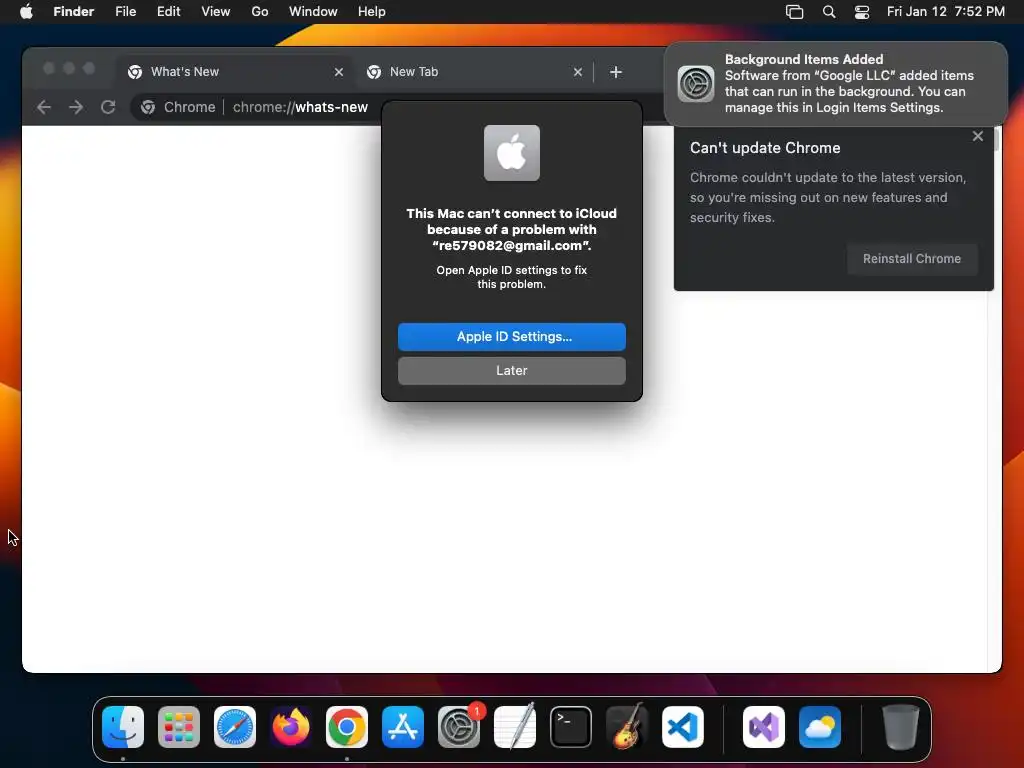Open a new Chrome tab with plus
This screenshot has height=768, width=1024.
pos(616,72)
